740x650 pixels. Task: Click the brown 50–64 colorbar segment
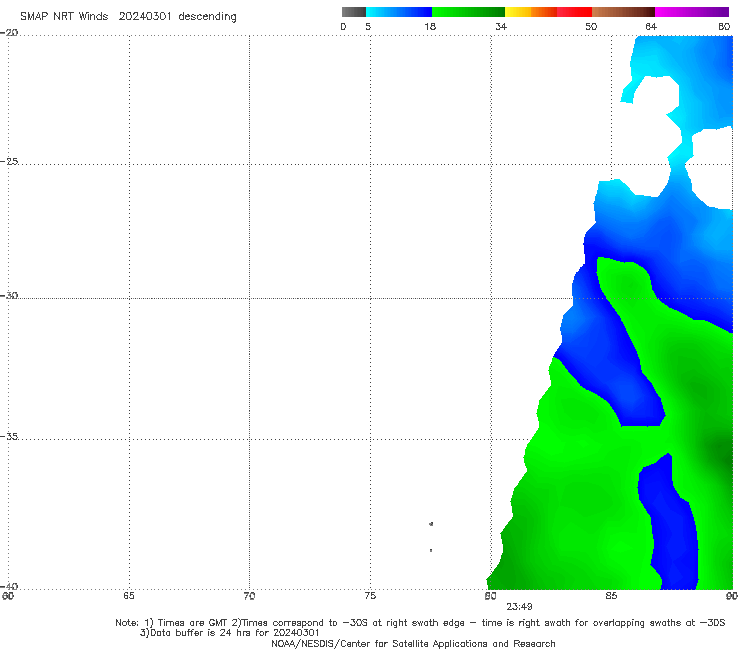click(x=623, y=12)
